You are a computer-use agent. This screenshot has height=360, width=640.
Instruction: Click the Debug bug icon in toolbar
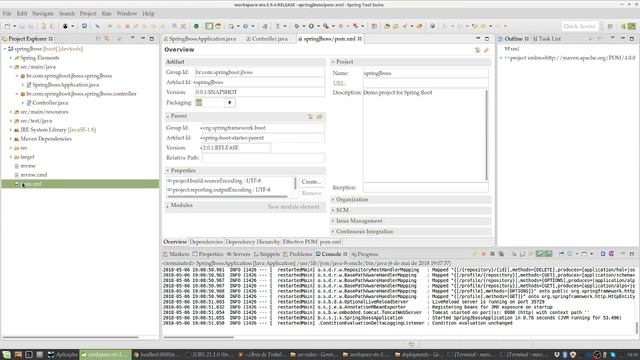pos(297,26)
